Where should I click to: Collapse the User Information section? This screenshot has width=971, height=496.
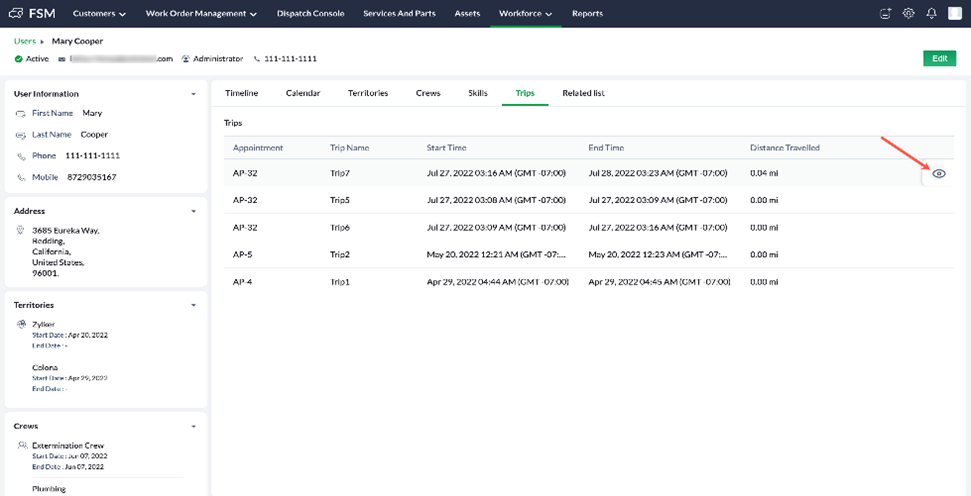(x=193, y=94)
